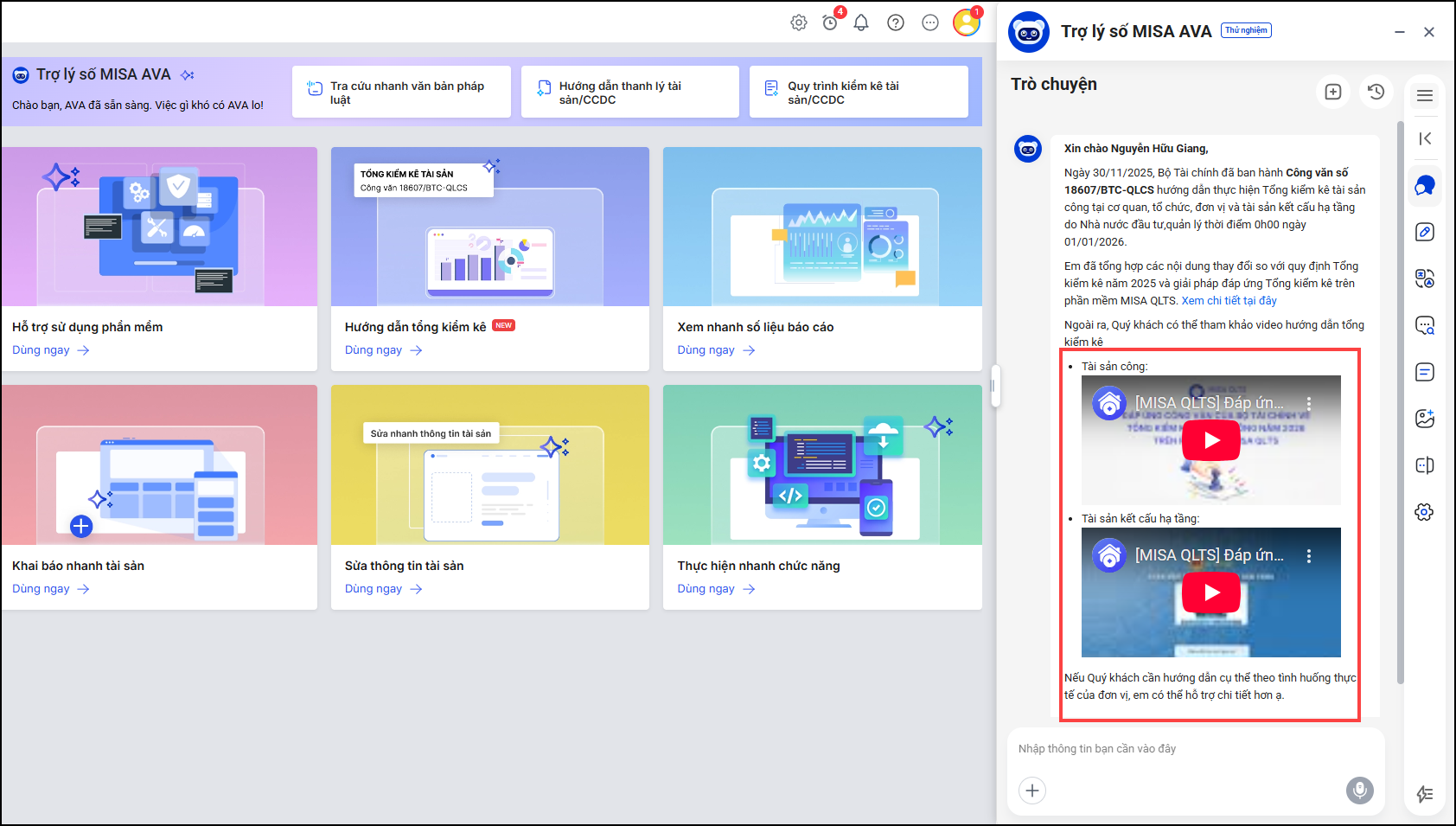This screenshot has height=826, width=1456.
Task: Click the chat conversation vertical scrollbar
Action: coord(1401,402)
